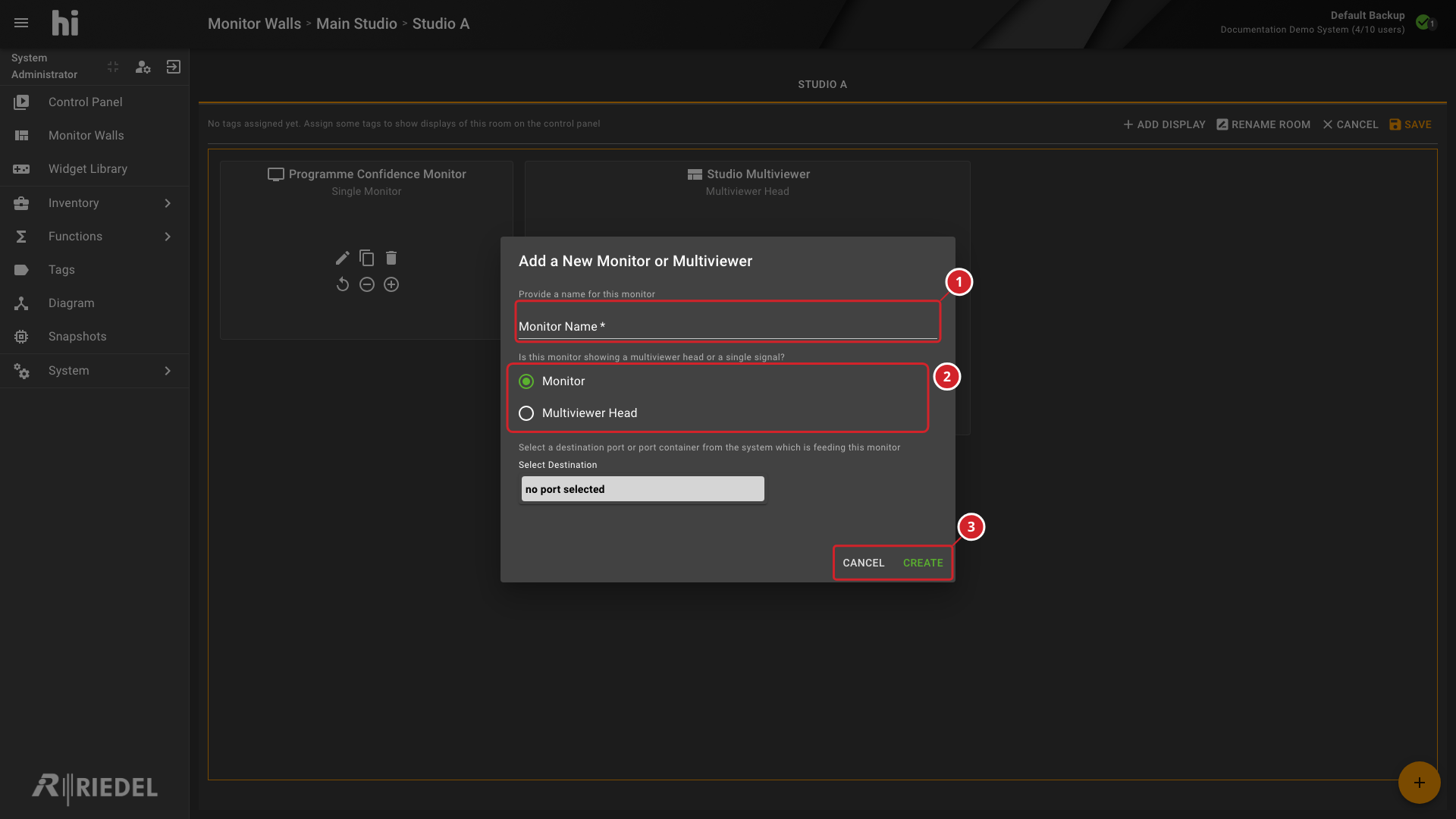Viewport: 1456px width, 819px height.
Task: Click the collapse sidebar arrows icon
Action: (113, 67)
